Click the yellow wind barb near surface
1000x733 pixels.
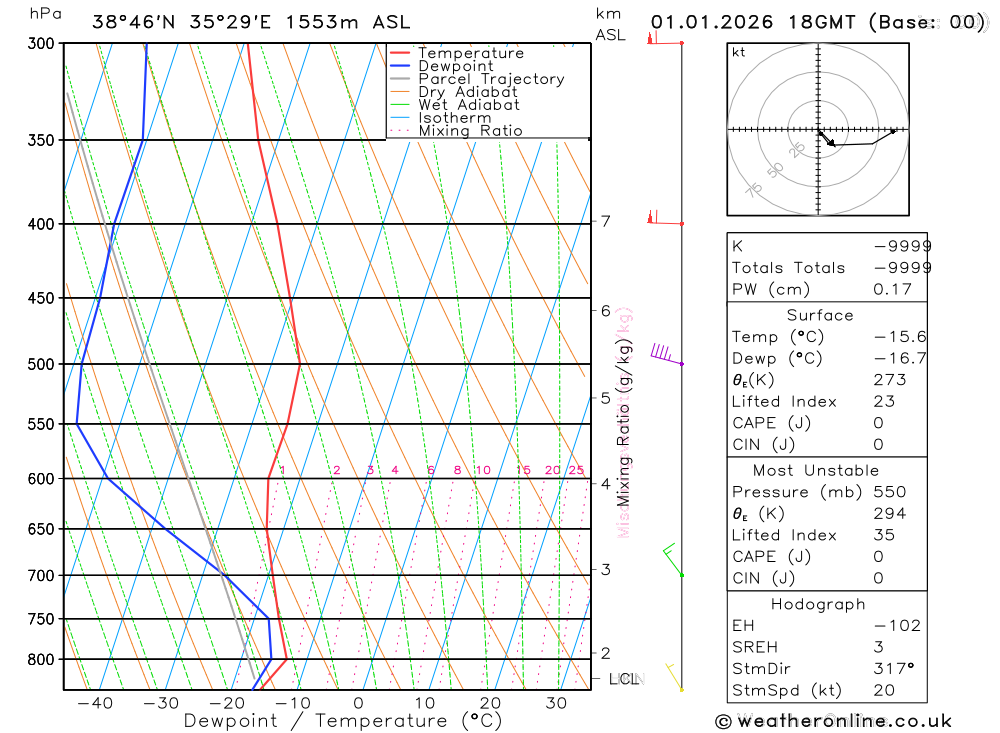[x=675, y=676]
